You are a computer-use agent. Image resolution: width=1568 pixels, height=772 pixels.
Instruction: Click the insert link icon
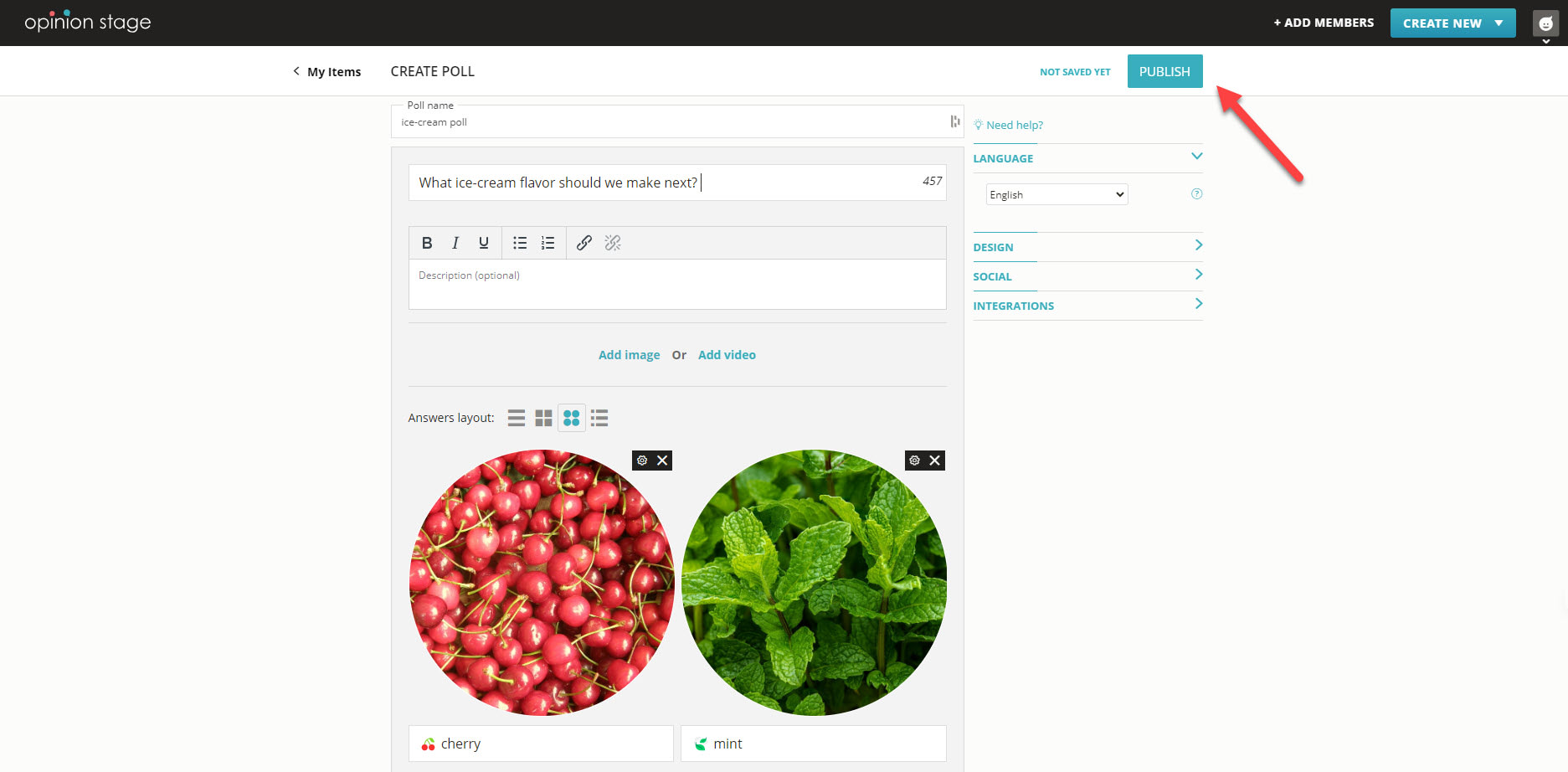584,243
